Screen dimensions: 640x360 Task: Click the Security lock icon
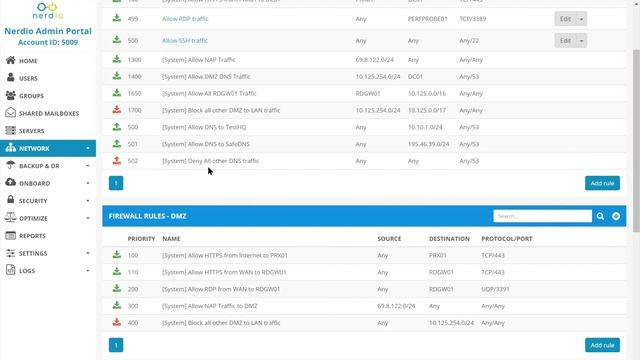[x=11, y=200]
